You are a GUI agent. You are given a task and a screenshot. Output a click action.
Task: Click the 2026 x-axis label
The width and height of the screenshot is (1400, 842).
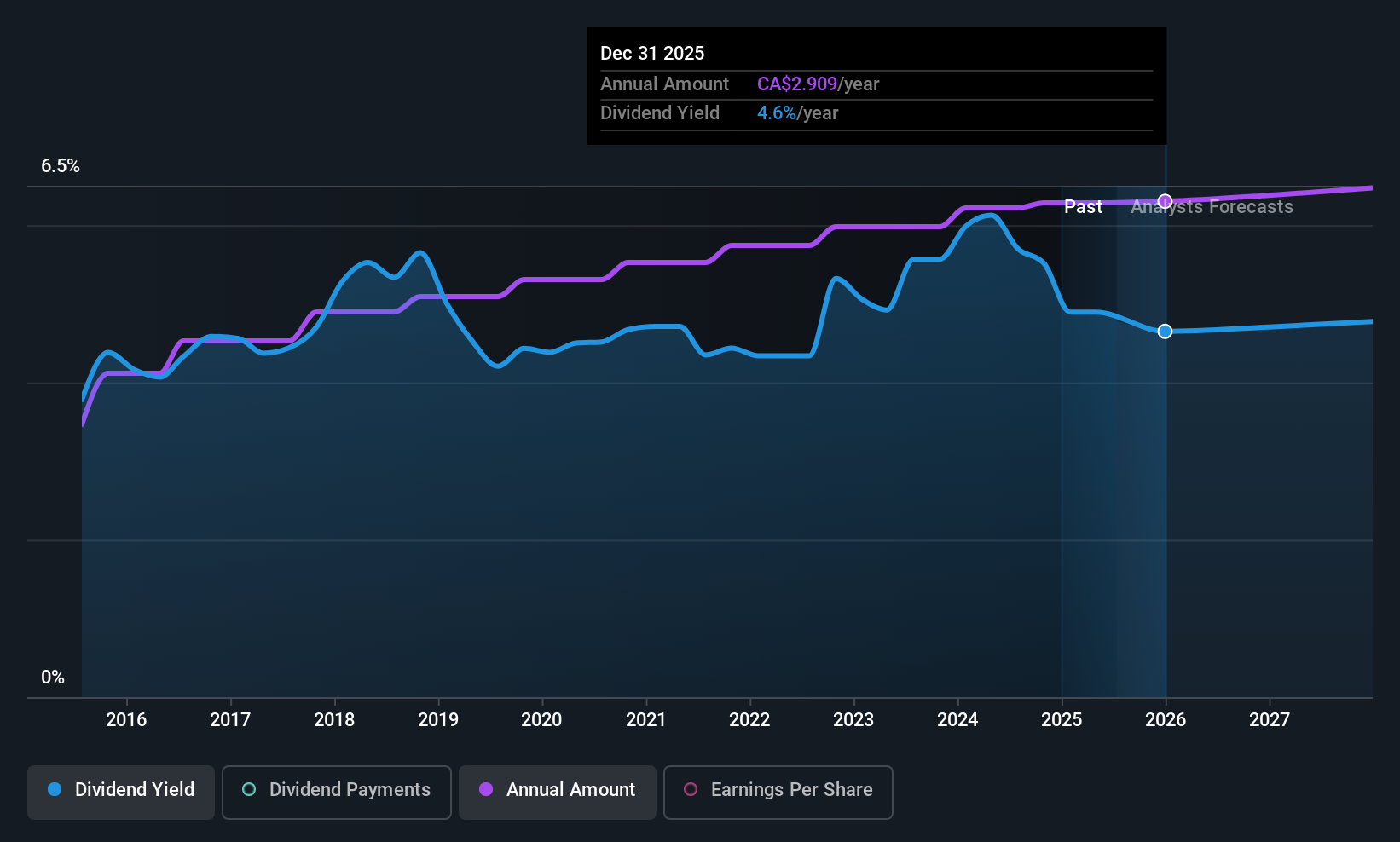1166,719
